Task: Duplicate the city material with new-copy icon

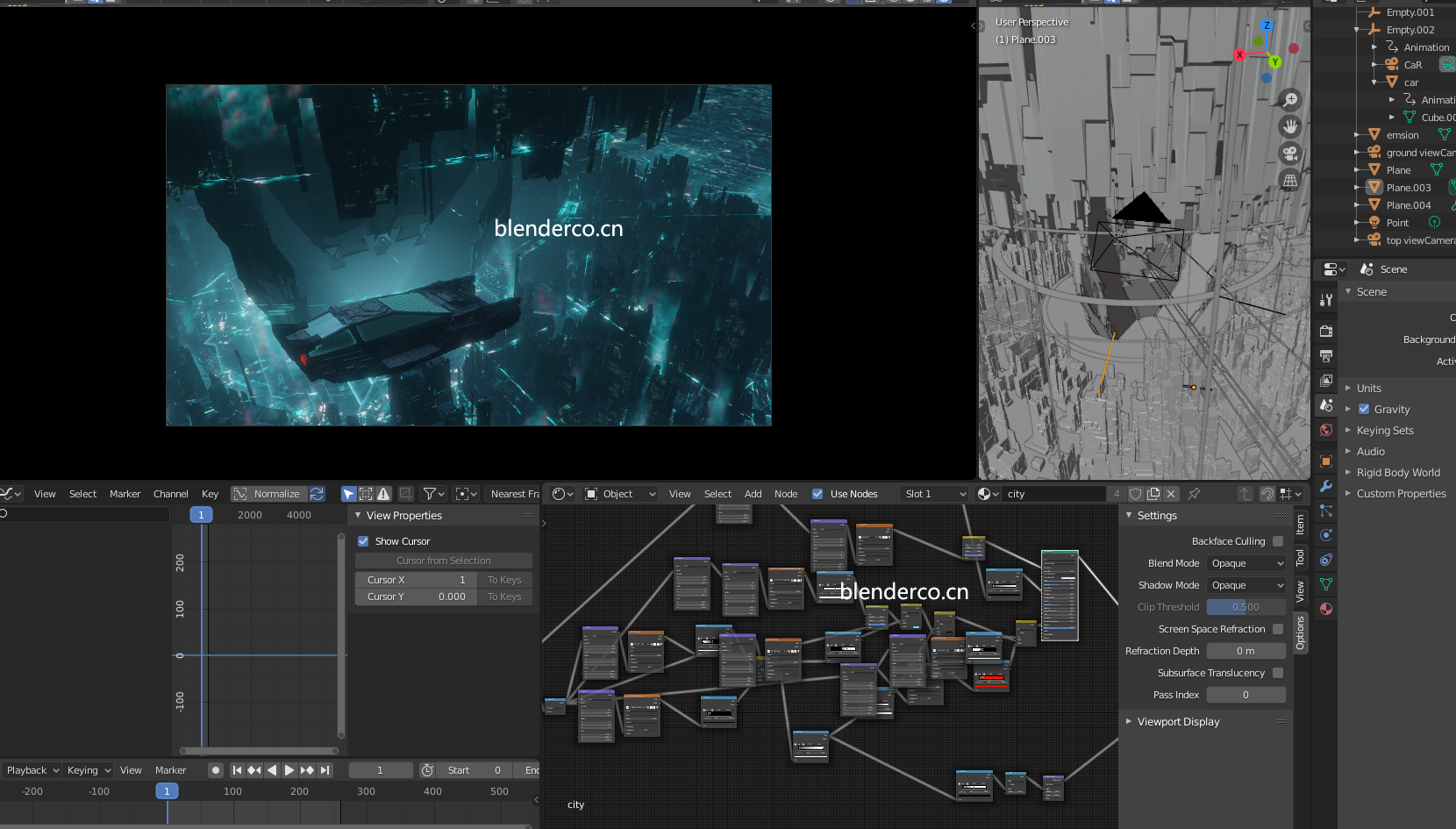Action: click(x=1153, y=494)
